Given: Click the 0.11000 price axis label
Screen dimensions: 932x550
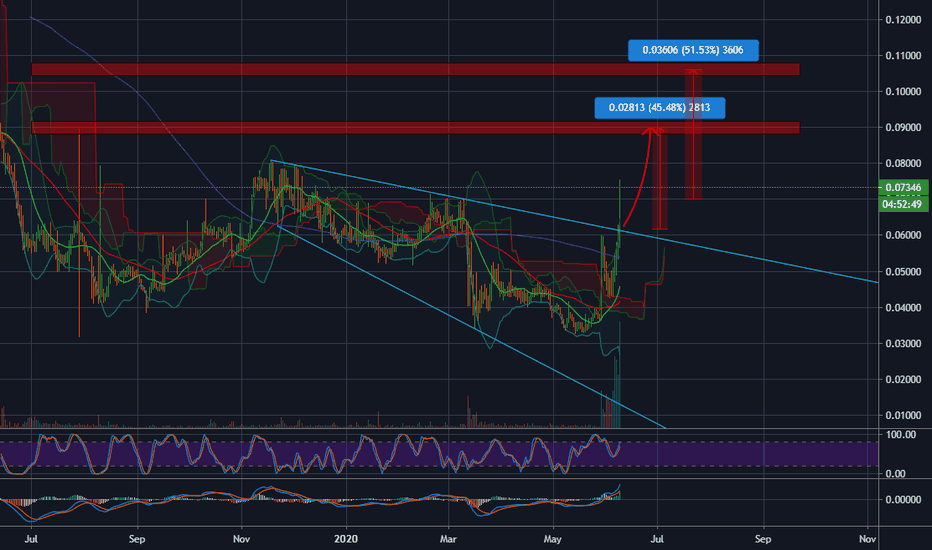Looking at the screenshot, I should [903, 55].
